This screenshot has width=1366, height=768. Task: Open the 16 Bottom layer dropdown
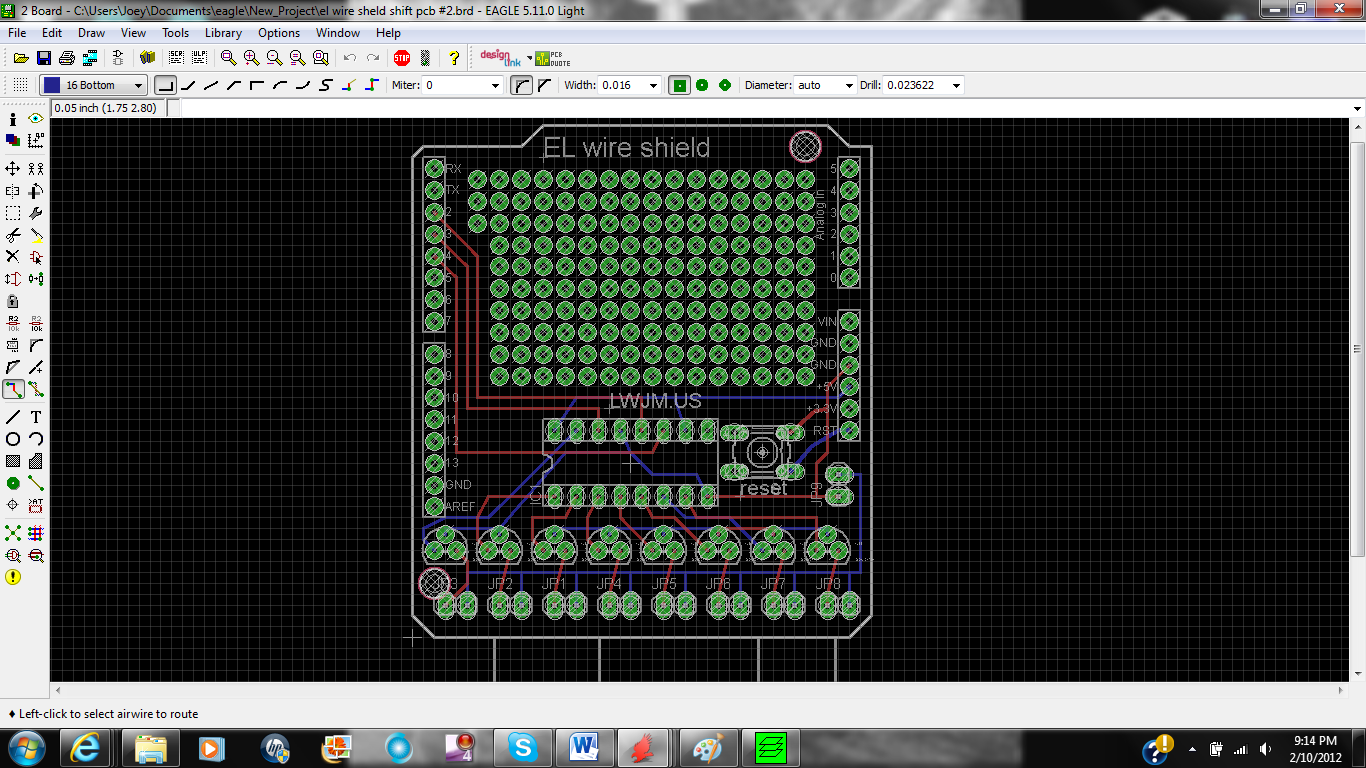tap(140, 85)
